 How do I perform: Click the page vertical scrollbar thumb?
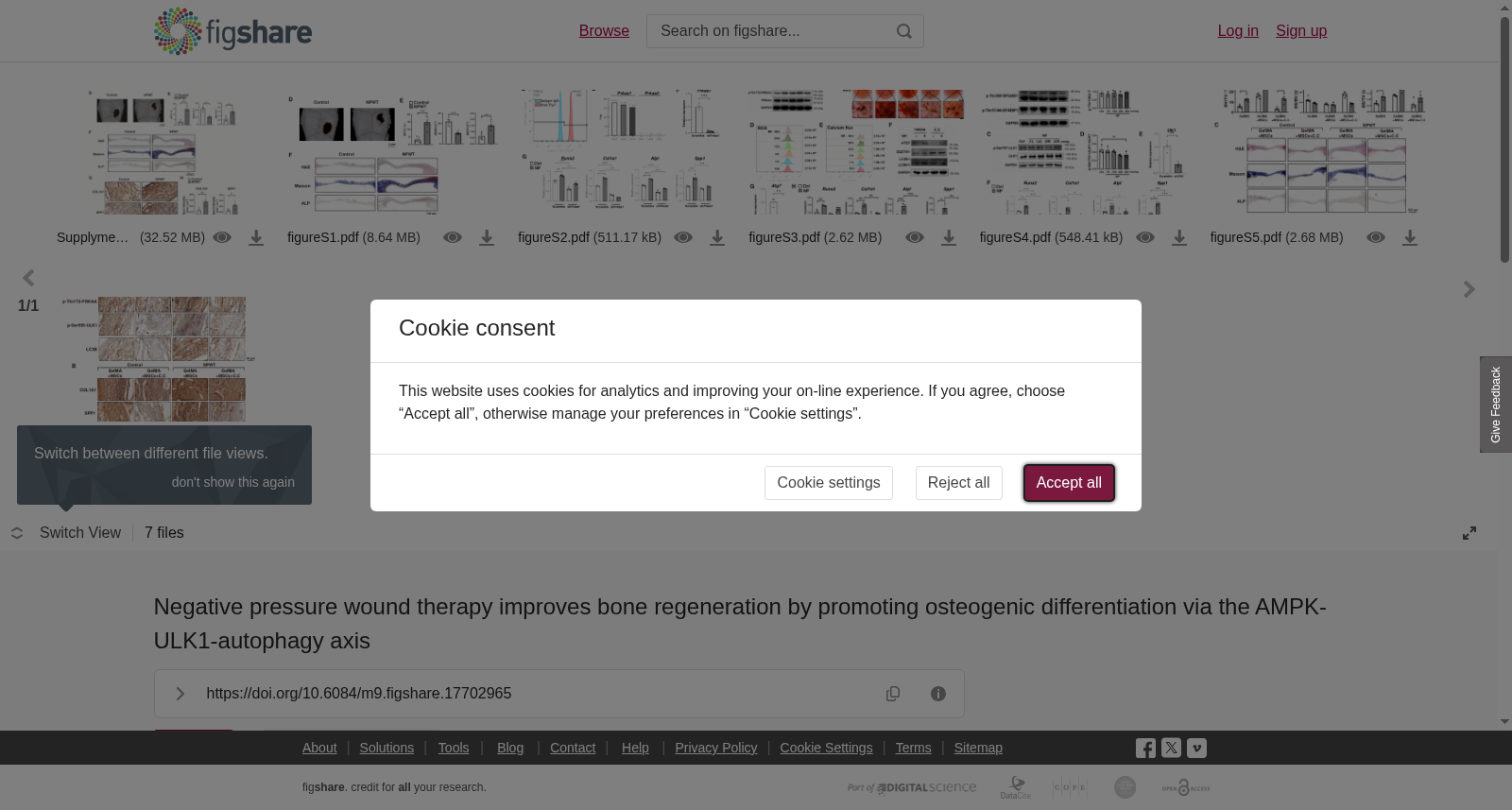[x=1504, y=139]
